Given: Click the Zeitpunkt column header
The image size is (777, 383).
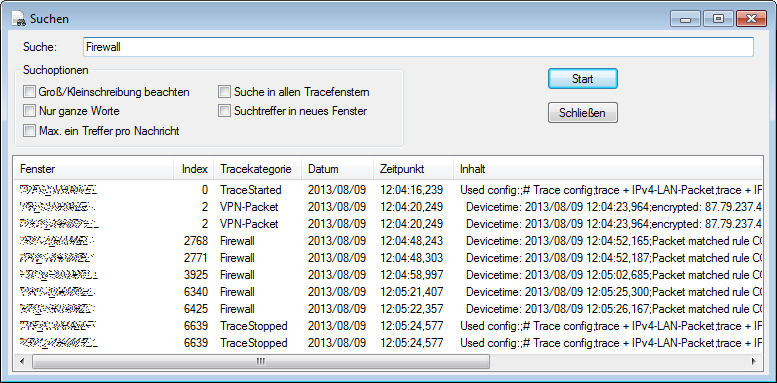Looking at the screenshot, I should (x=413, y=169).
